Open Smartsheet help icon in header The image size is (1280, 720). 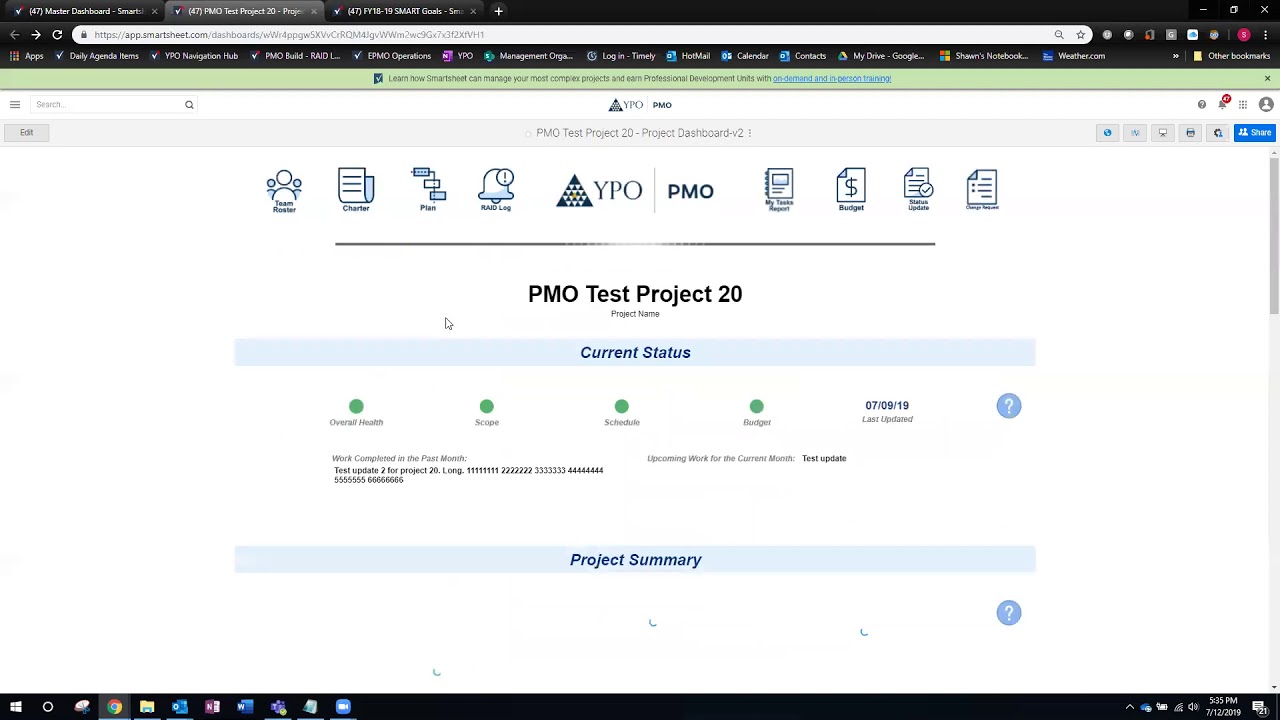[1202, 105]
